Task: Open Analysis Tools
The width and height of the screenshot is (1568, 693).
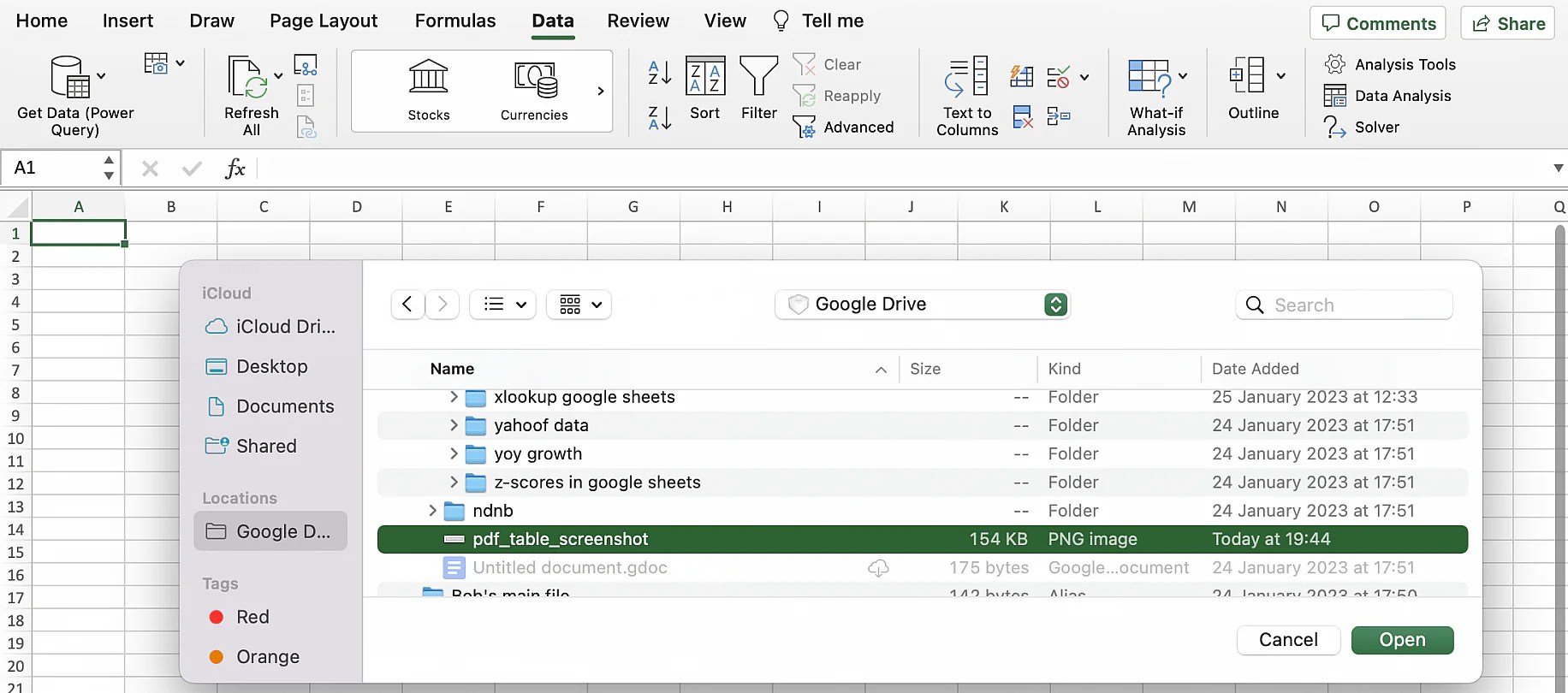Action: click(x=1390, y=64)
